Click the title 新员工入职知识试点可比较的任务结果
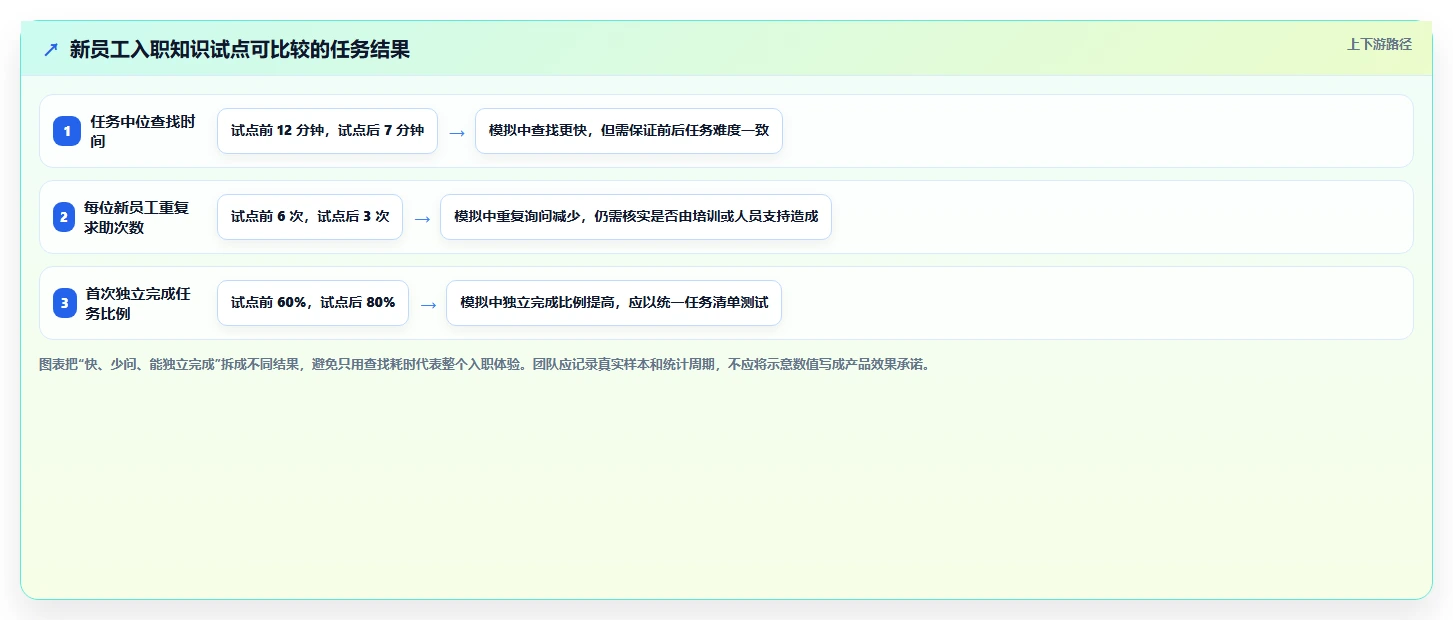The height and width of the screenshot is (620, 1453). (240, 49)
